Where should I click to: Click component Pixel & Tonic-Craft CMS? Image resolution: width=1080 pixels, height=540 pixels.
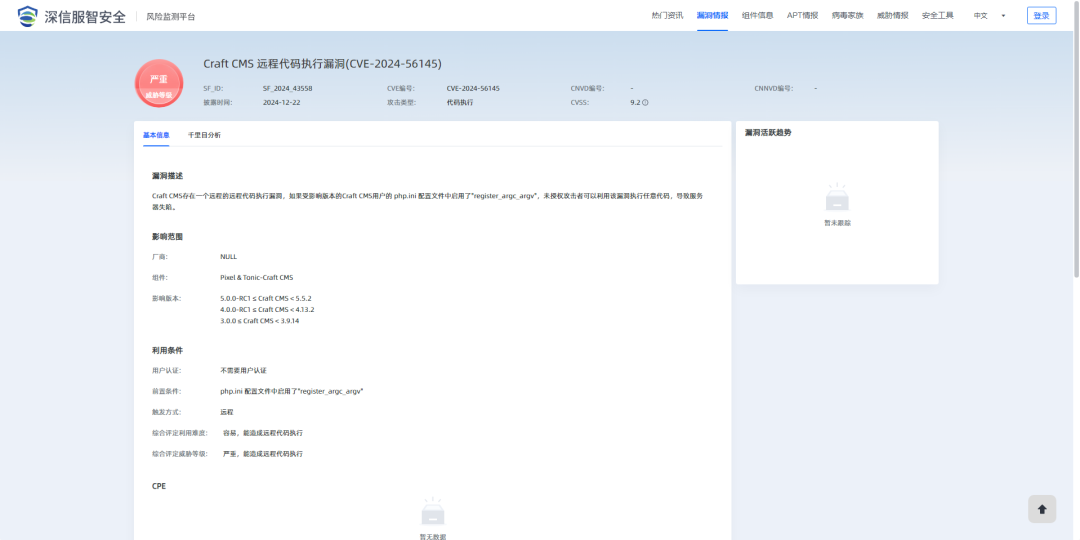256,278
